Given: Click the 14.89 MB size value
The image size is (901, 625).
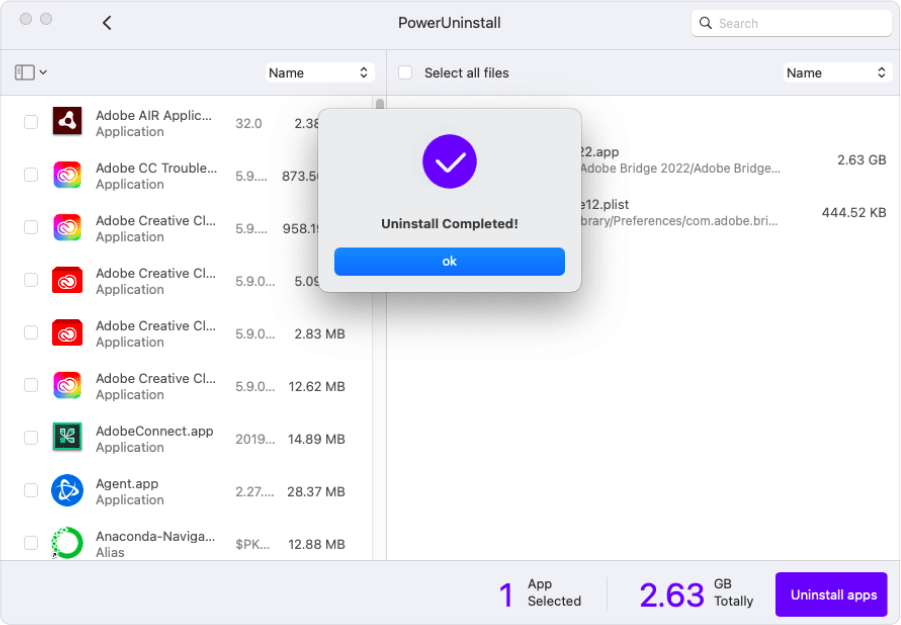Looking at the screenshot, I should [317, 439].
